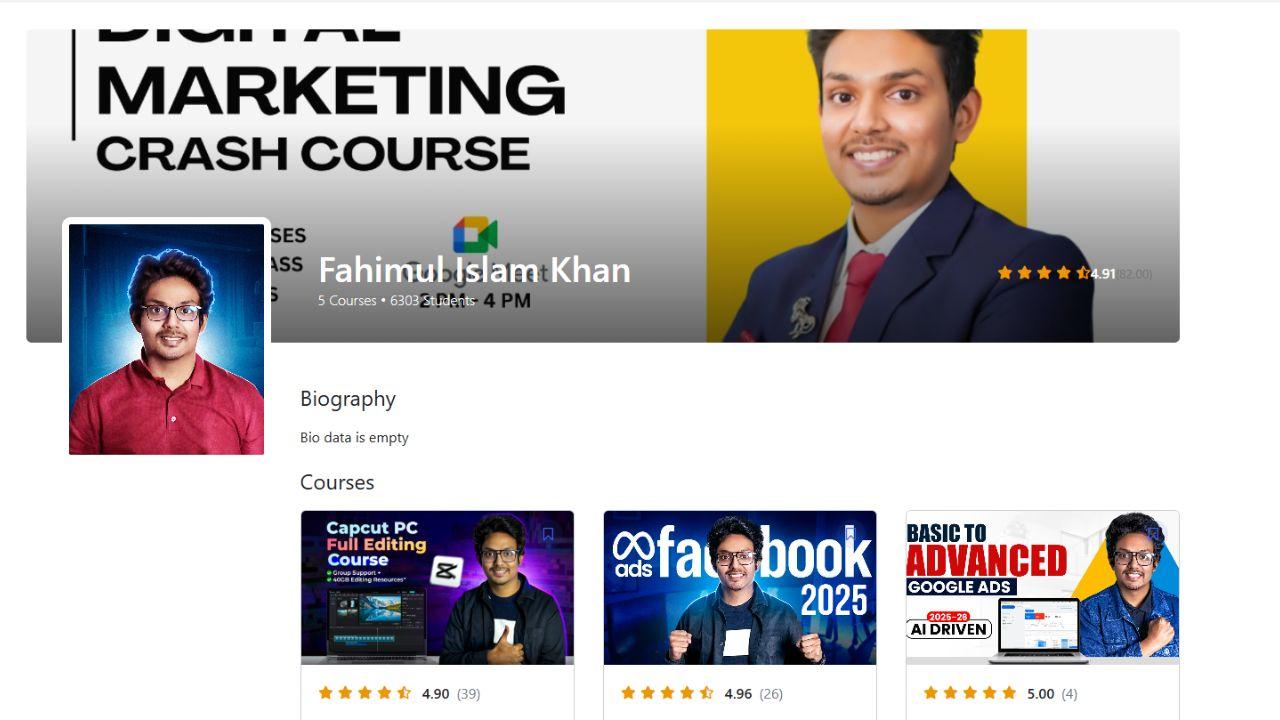Click the Digital Marketing Crash Course banner
The image size is (1280, 720).
pyautogui.click(x=603, y=186)
